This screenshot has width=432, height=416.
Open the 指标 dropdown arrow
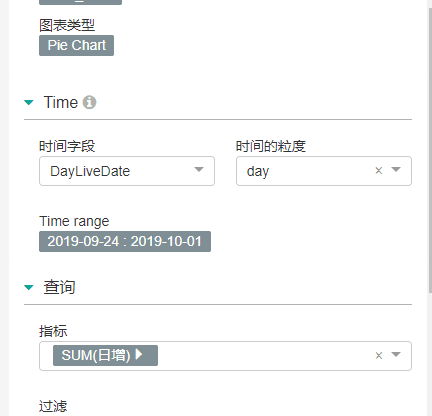click(396, 354)
